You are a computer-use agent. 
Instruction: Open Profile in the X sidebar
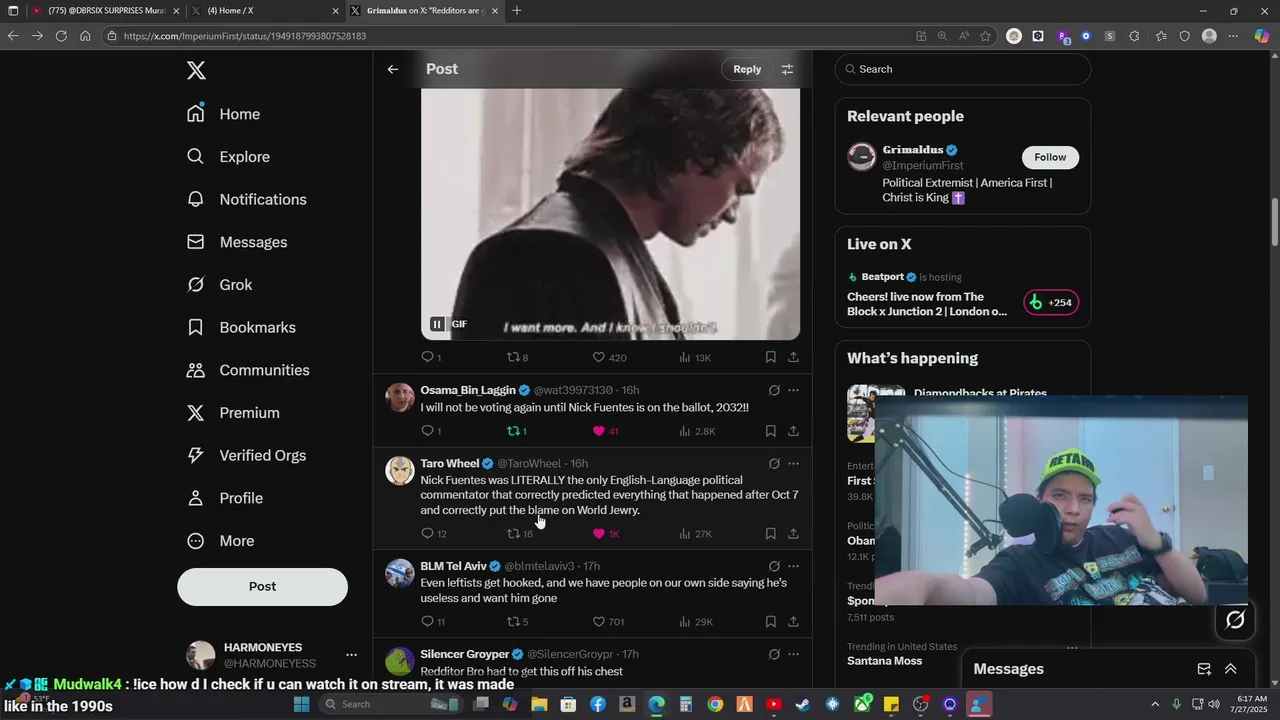[x=224, y=498]
